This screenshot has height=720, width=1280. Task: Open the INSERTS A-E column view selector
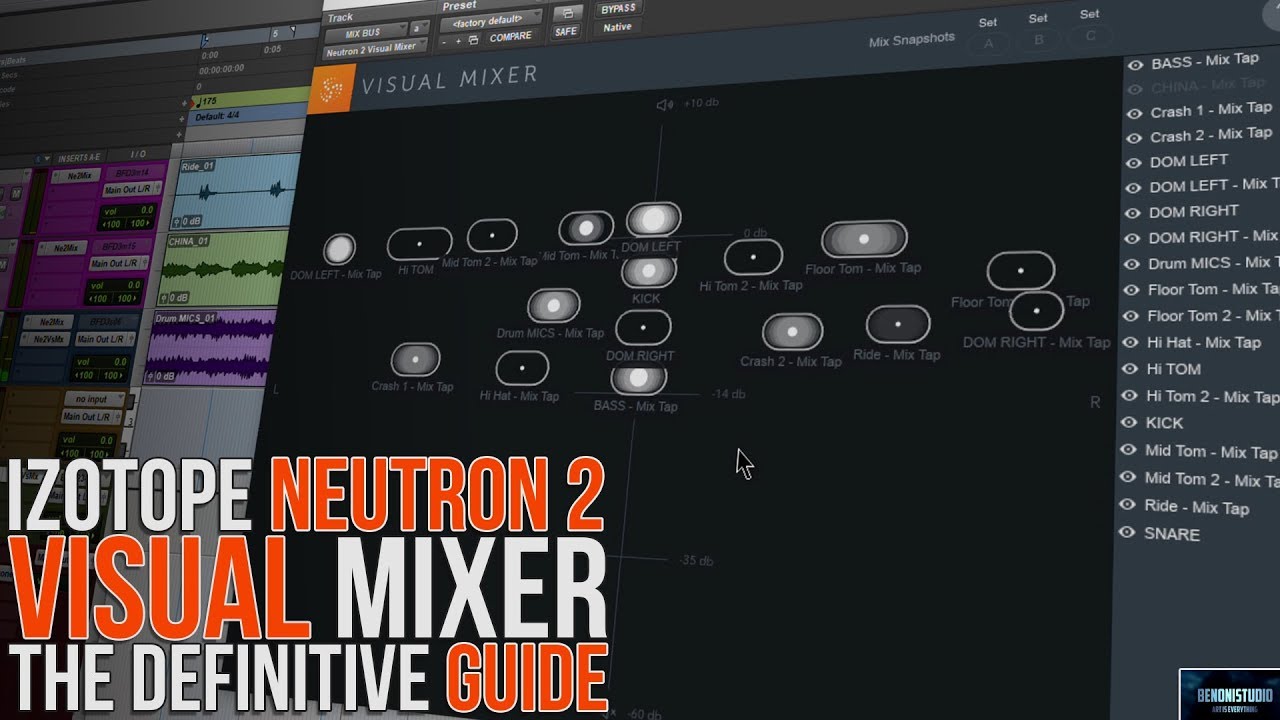(80, 157)
